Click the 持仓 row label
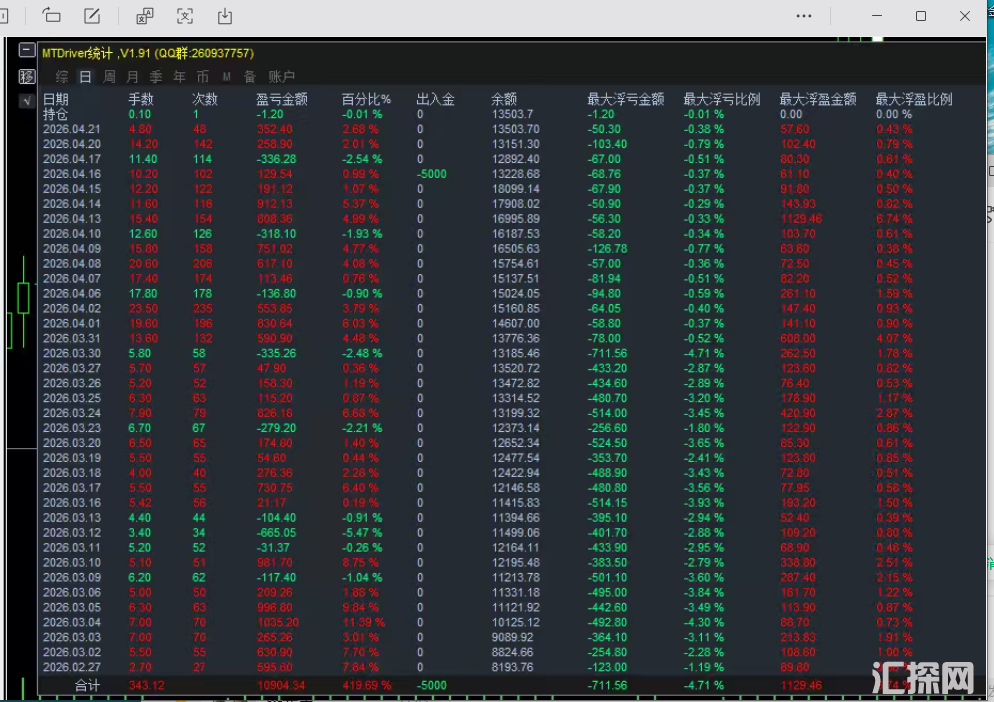The image size is (994, 702). tap(55, 114)
